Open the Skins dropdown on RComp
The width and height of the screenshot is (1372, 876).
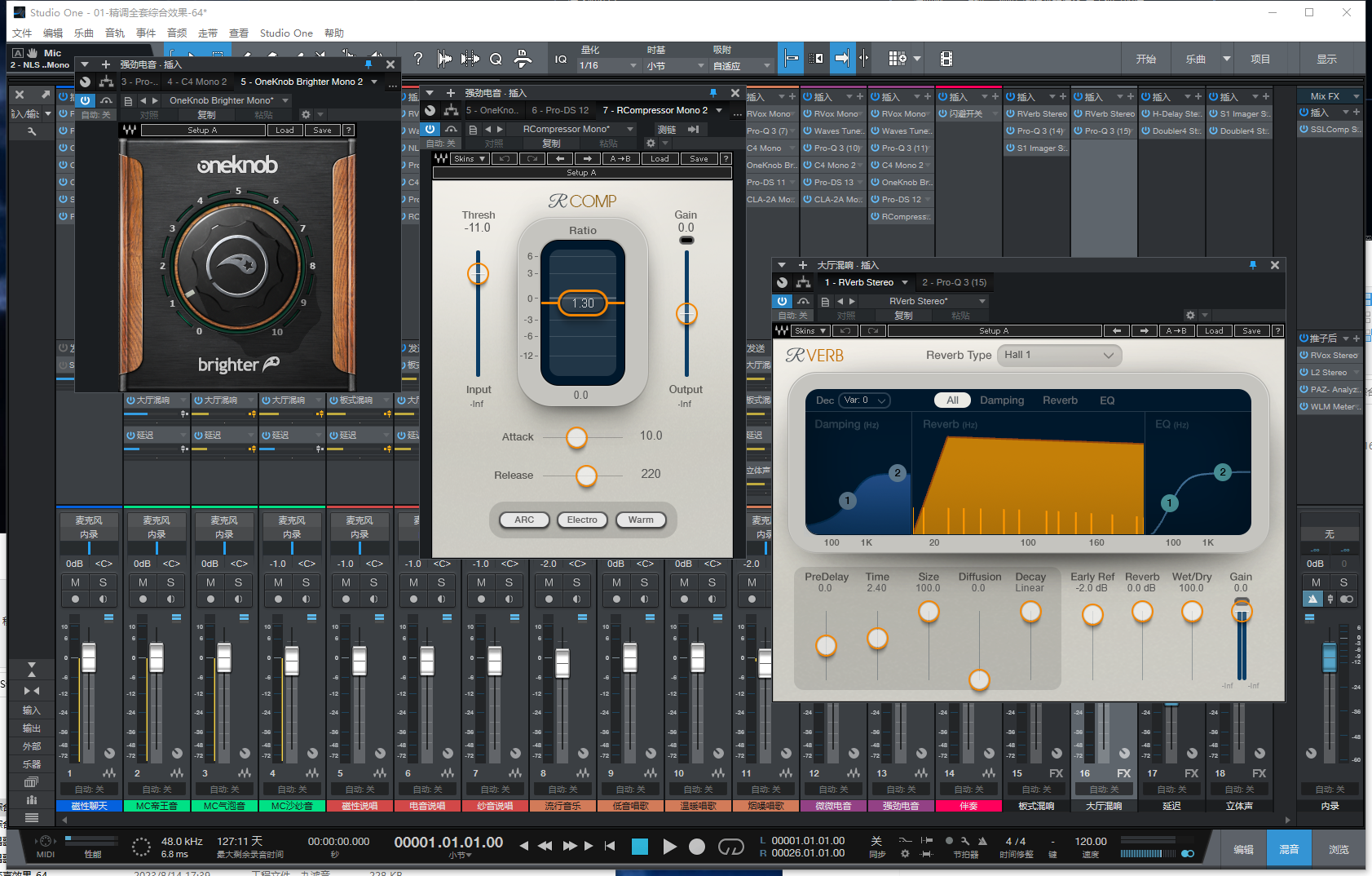tap(469, 158)
